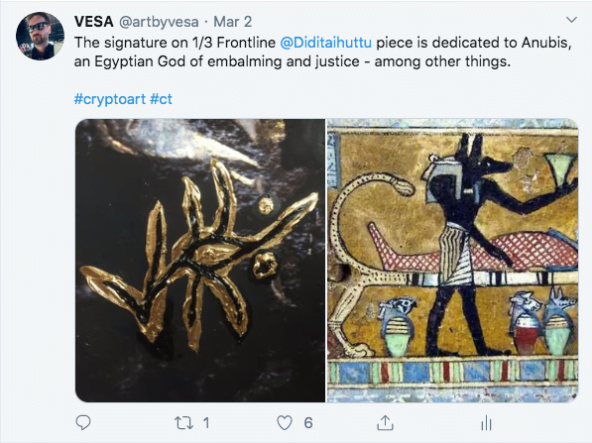This screenshot has width=592, height=443.
Task: Click the word Frontline in the tweet
Action: pos(246,42)
